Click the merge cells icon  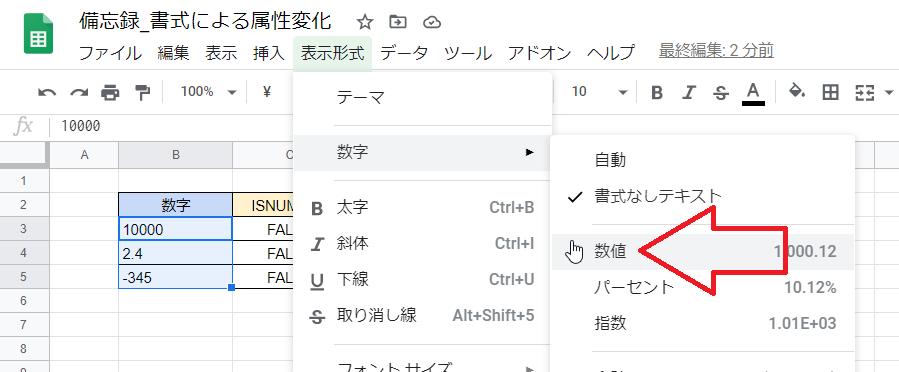tap(864, 92)
